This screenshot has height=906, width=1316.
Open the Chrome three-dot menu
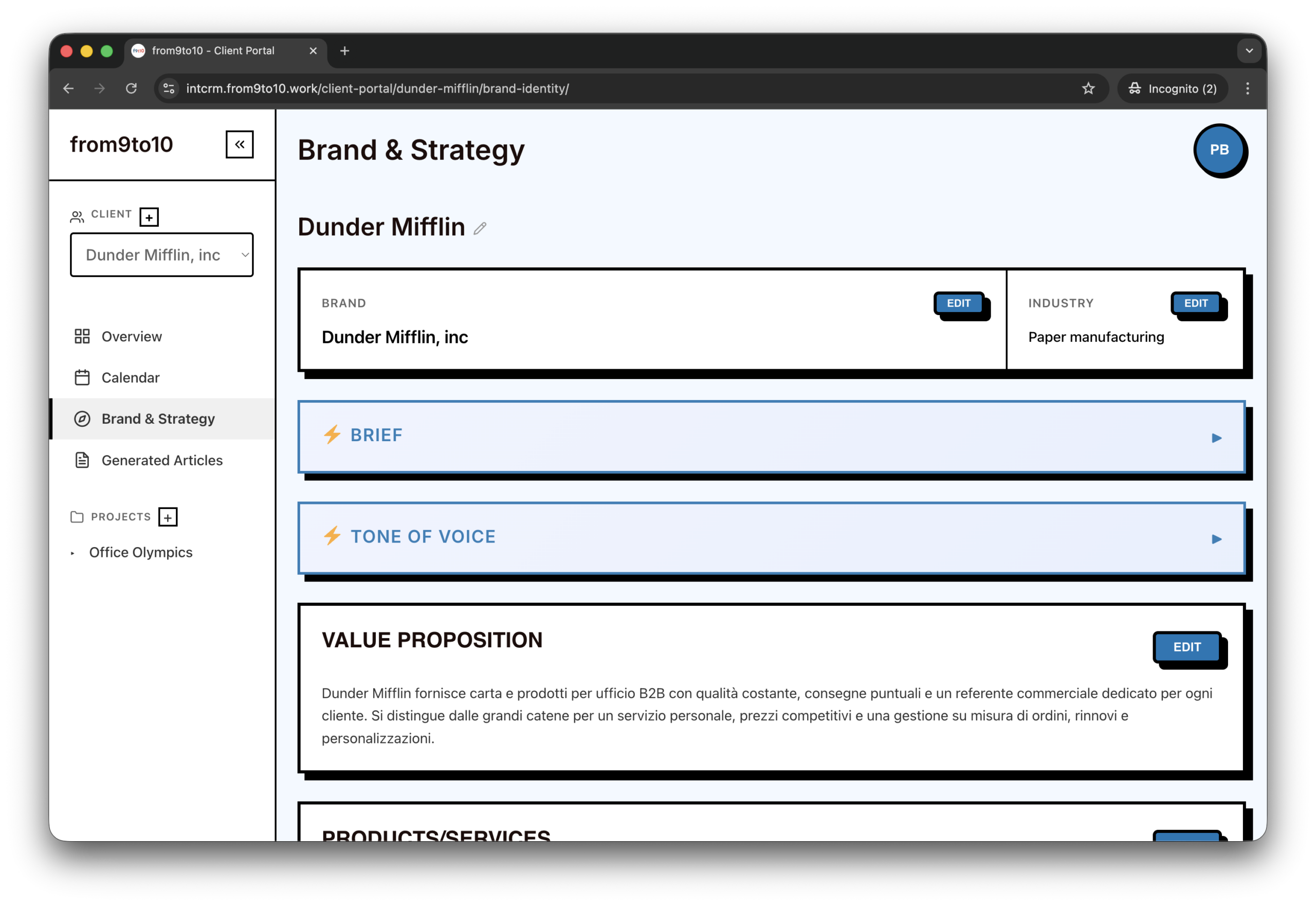pos(1247,88)
